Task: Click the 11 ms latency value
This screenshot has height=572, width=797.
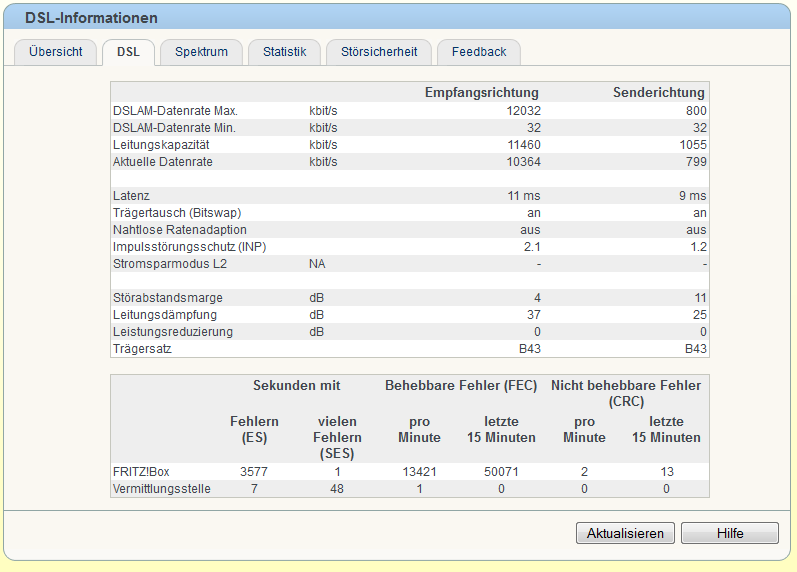Action: (524, 196)
